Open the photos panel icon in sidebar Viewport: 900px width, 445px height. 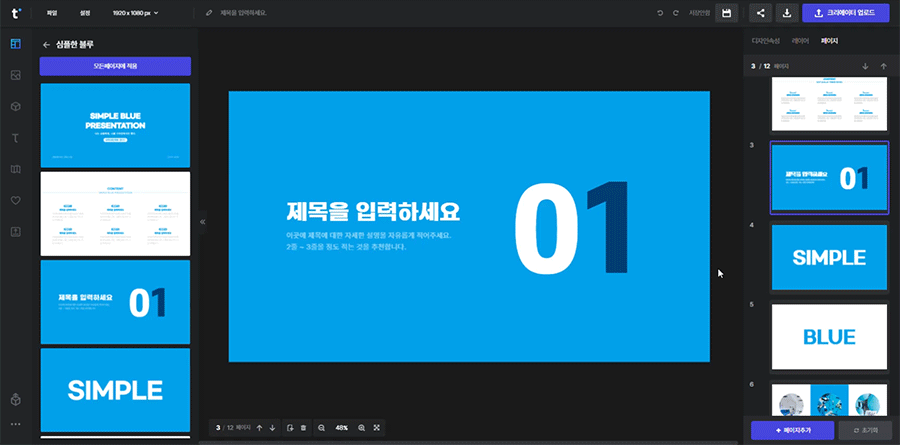[15, 75]
